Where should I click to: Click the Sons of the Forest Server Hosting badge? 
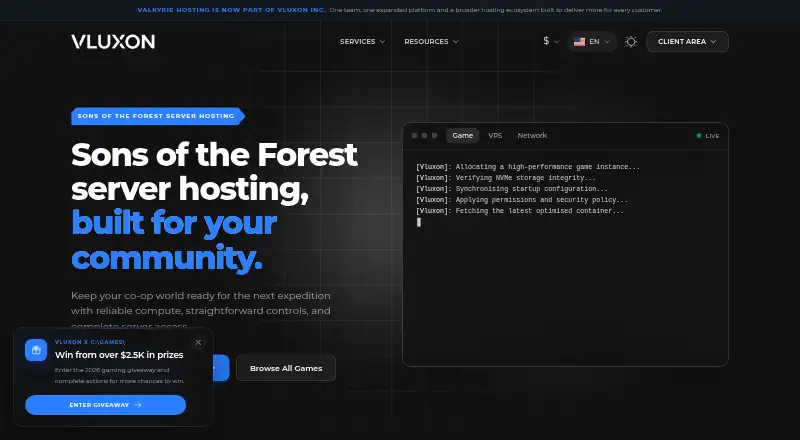tap(158, 116)
